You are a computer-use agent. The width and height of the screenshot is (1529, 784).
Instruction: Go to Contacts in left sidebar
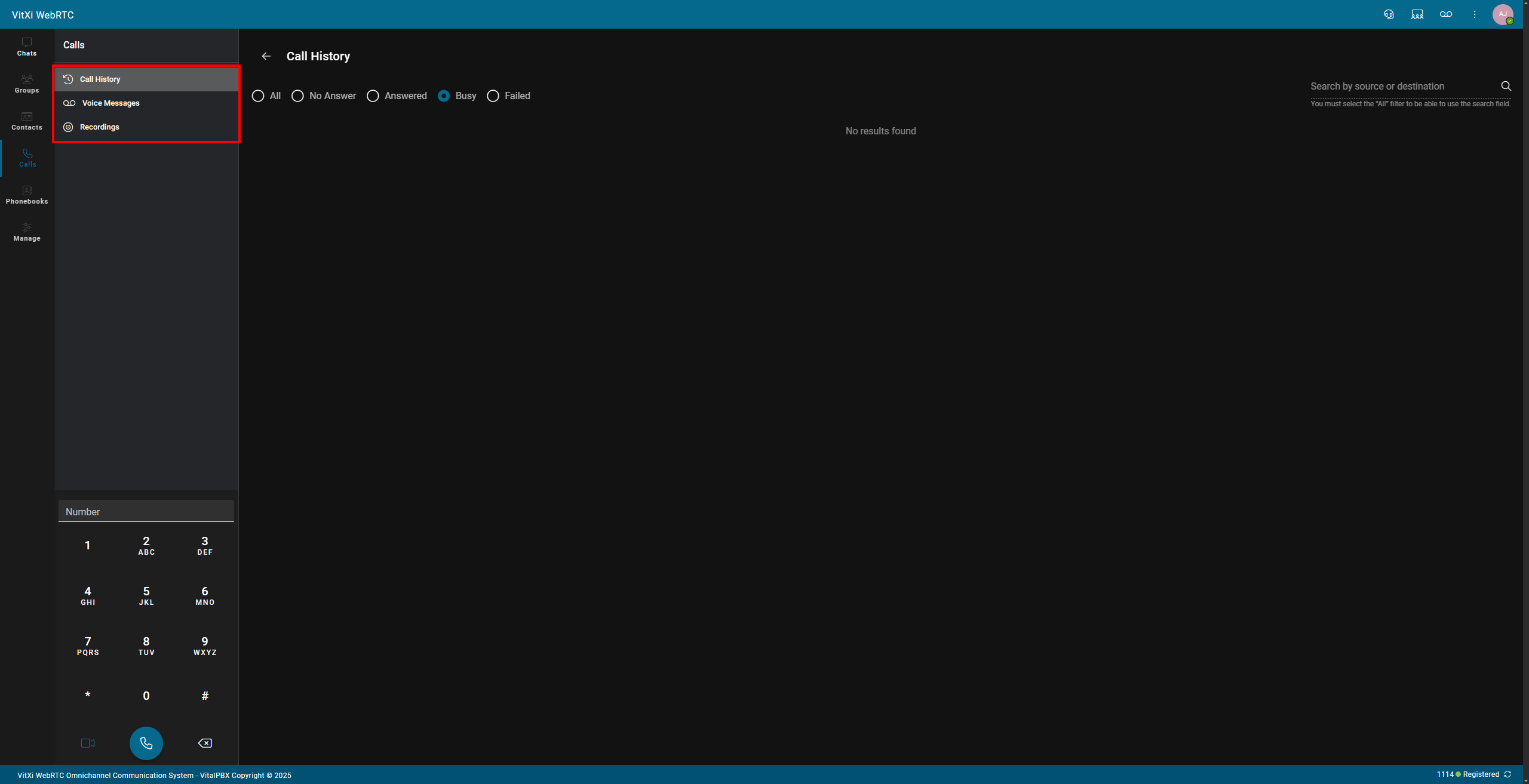tap(27, 121)
